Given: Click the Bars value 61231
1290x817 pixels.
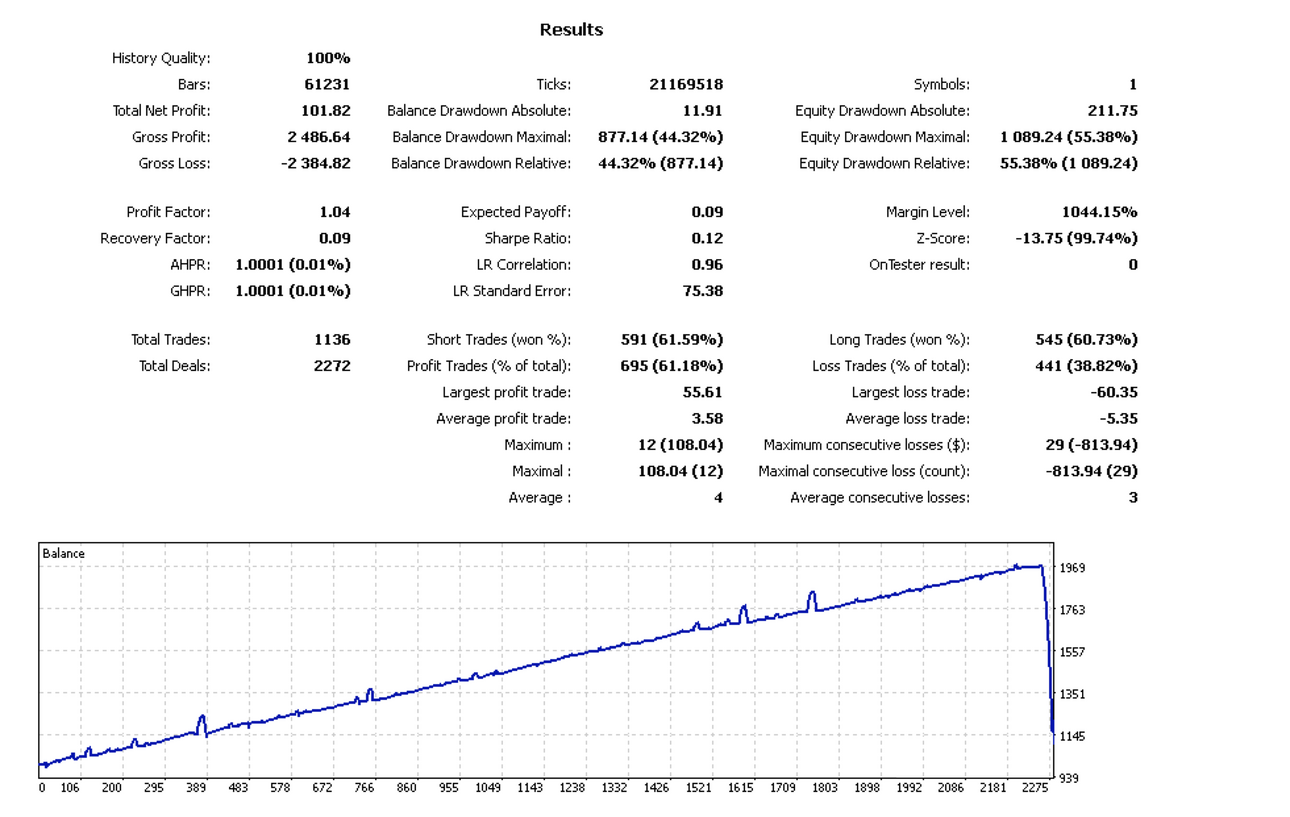Looking at the screenshot, I should [328, 85].
